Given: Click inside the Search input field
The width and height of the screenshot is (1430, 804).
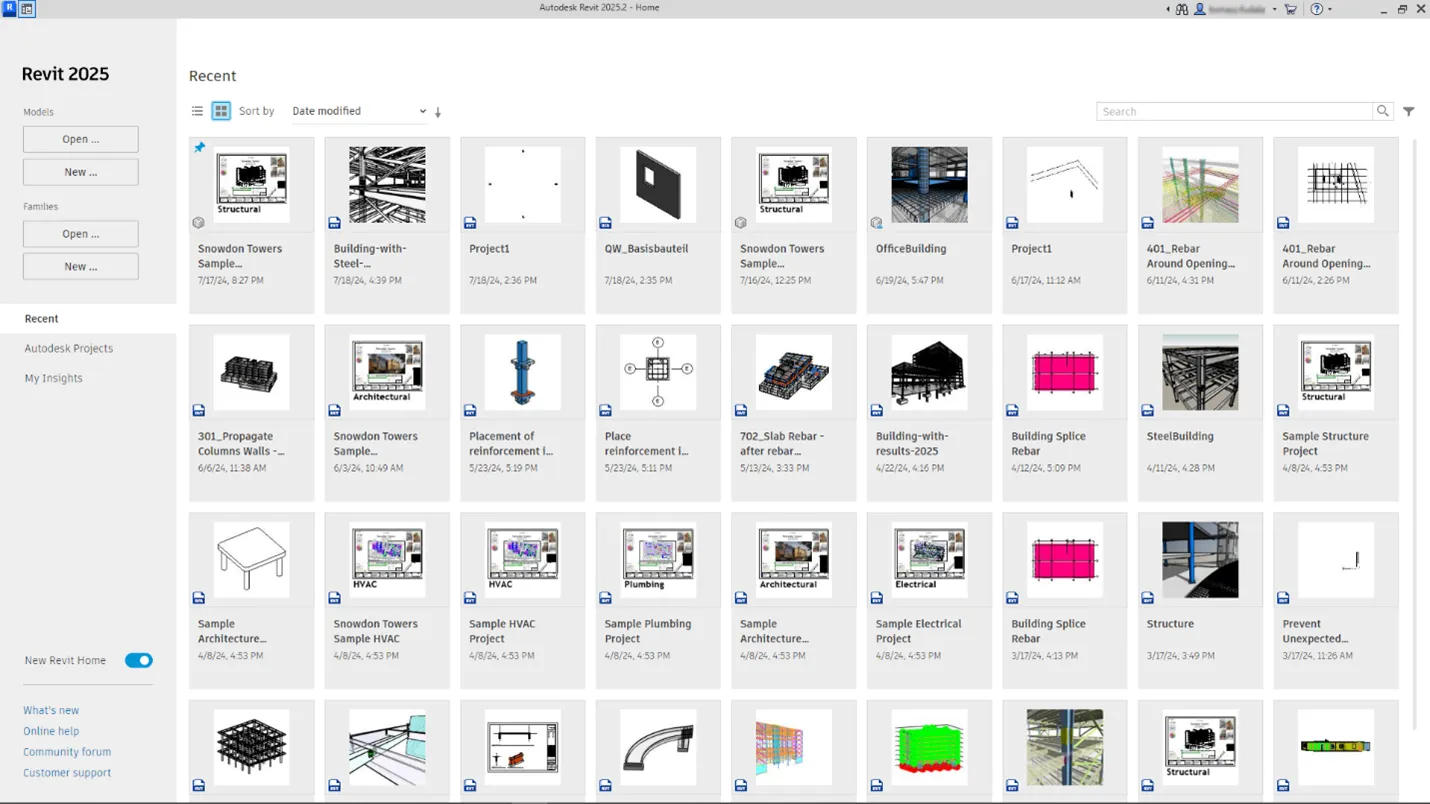Looking at the screenshot, I should point(1235,111).
